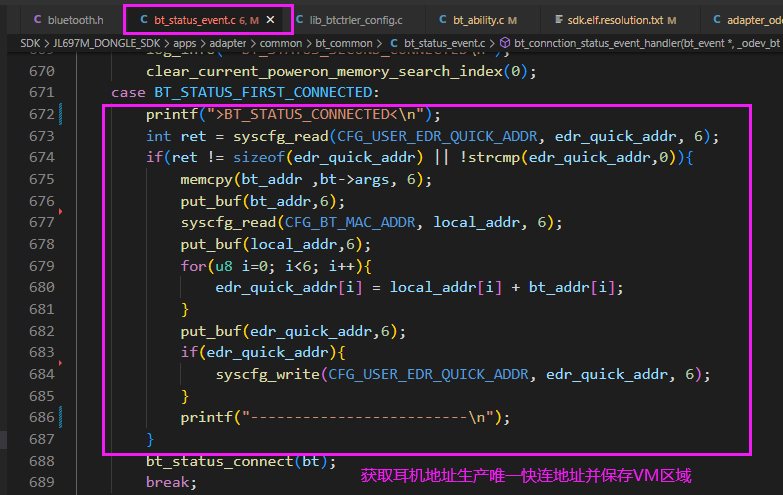Click 'if(edr_quick_addr){' on line 683
This screenshot has height=495, width=783.
click(x=263, y=352)
